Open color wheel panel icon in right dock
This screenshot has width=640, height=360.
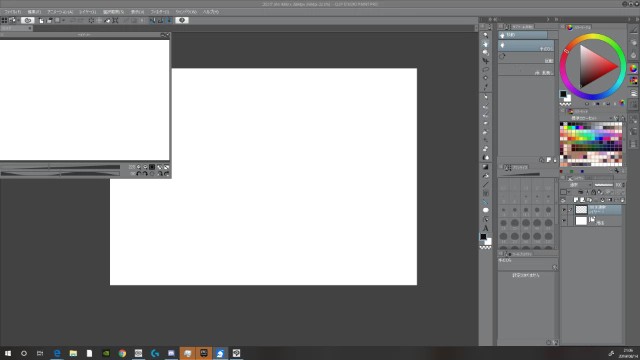(x=633, y=69)
